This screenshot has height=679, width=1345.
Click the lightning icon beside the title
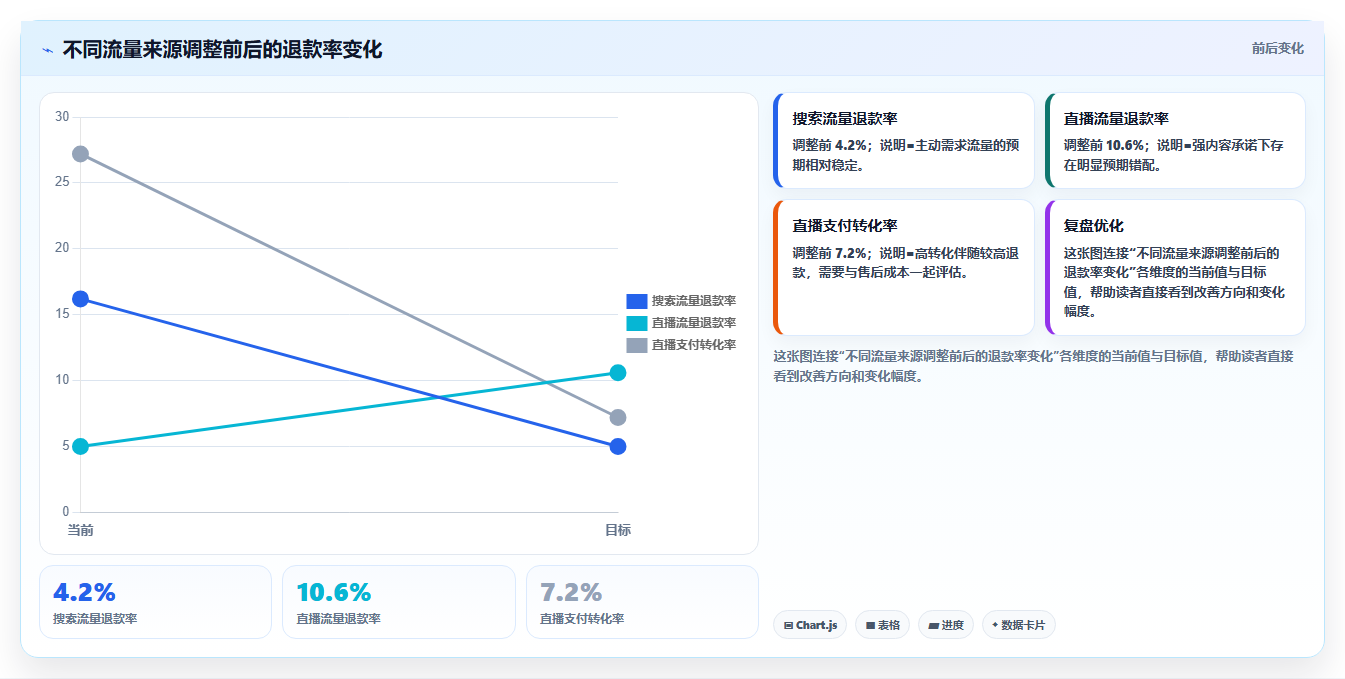(x=47, y=50)
